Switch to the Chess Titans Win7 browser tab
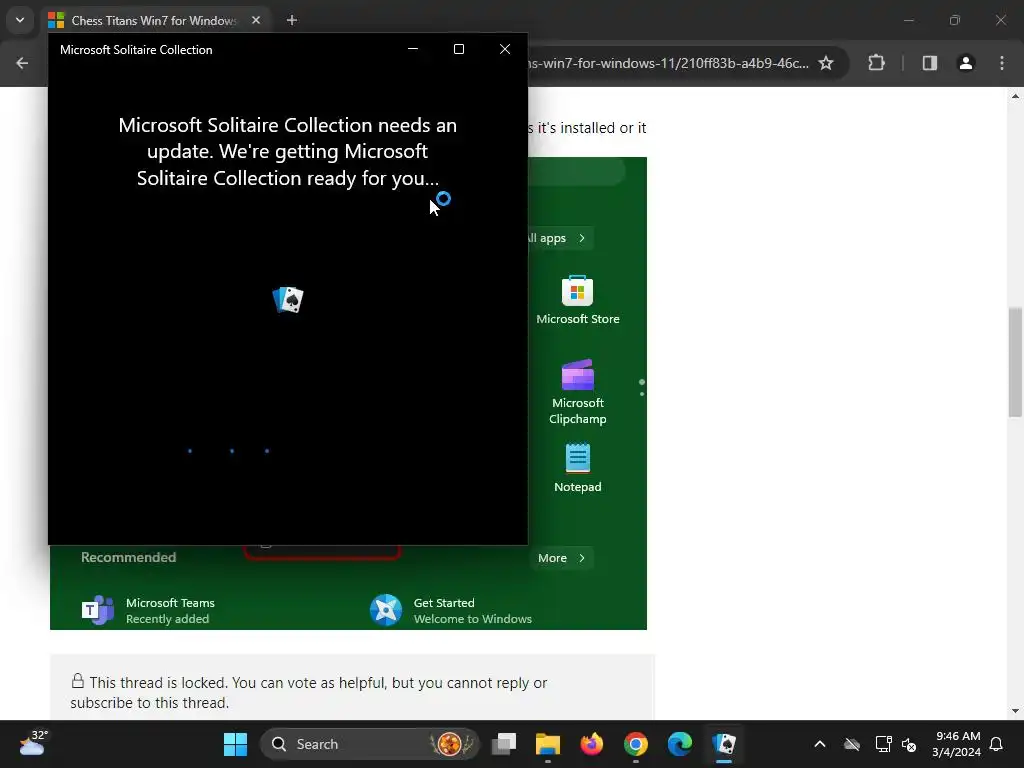The width and height of the screenshot is (1024, 768). tap(153, 20)
